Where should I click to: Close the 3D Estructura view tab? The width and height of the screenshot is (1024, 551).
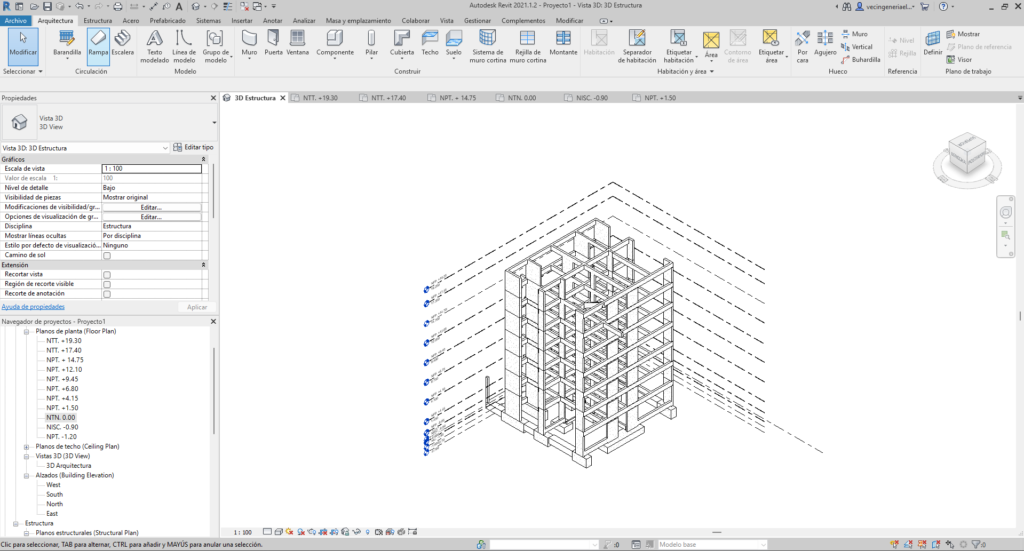pos(283,98)
